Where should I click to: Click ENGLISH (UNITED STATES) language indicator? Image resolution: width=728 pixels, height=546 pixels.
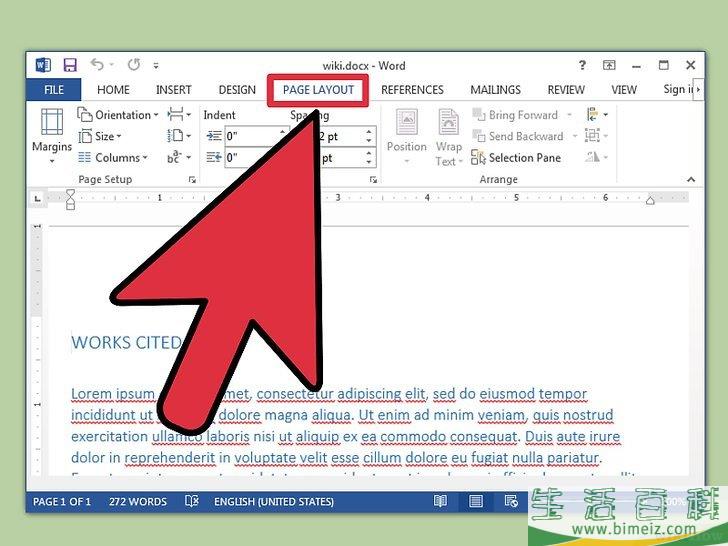click(x=274, y=502)
